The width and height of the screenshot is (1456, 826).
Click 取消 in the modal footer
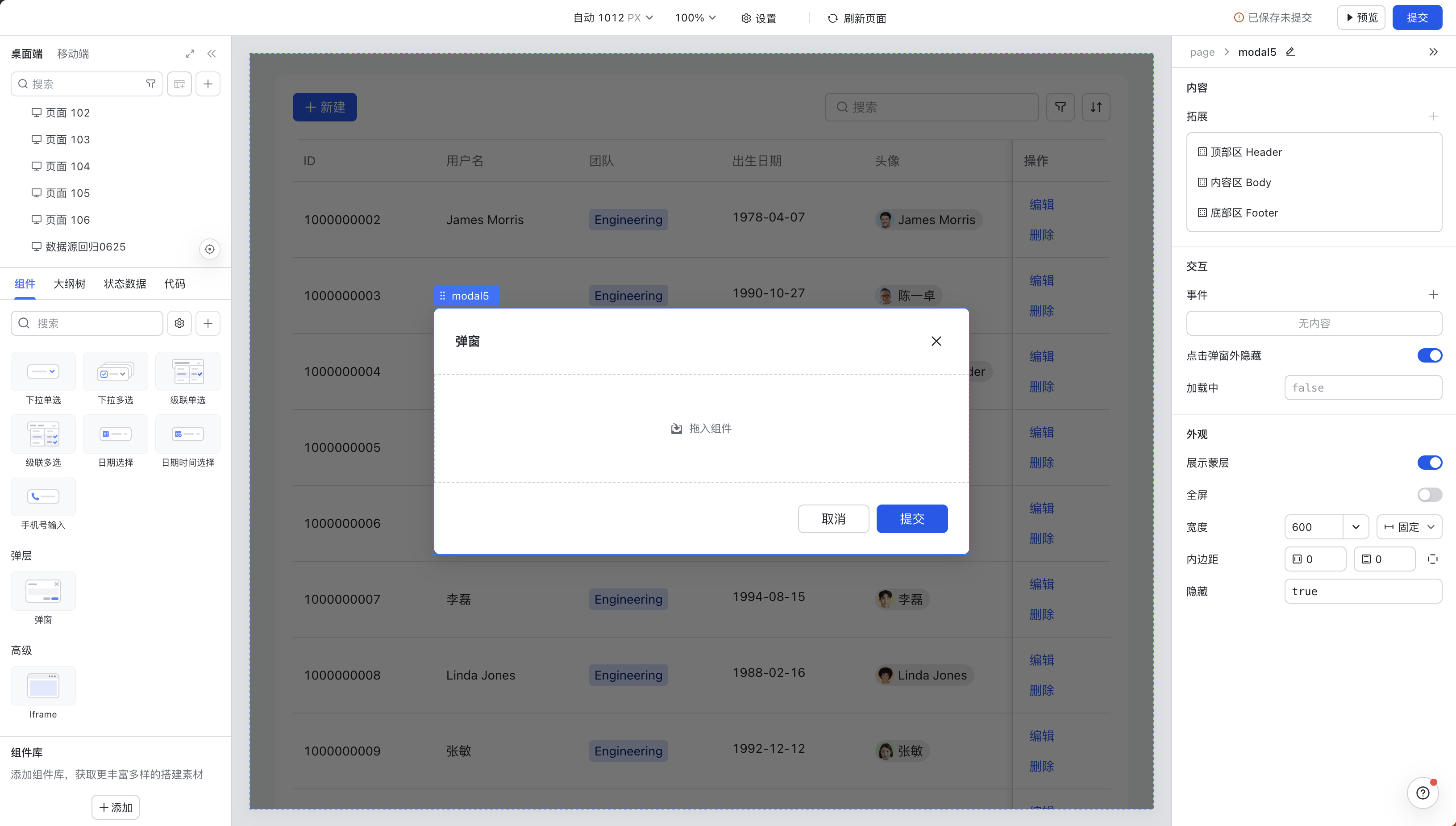833,519
